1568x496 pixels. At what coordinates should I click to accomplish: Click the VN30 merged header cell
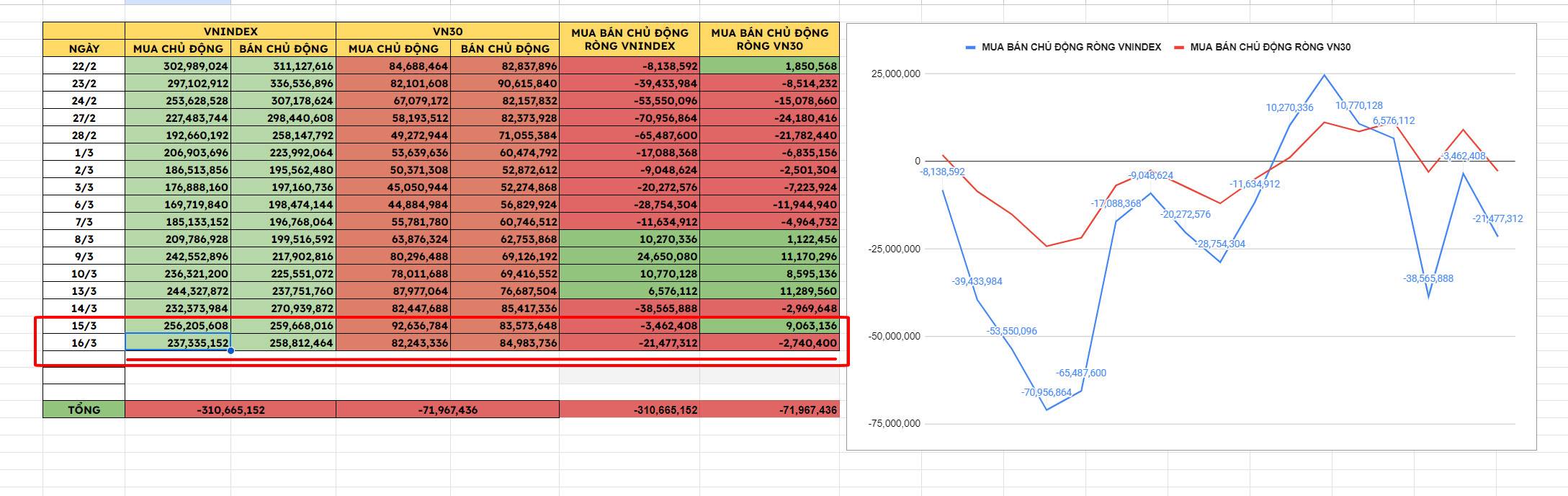coord(447,32)
